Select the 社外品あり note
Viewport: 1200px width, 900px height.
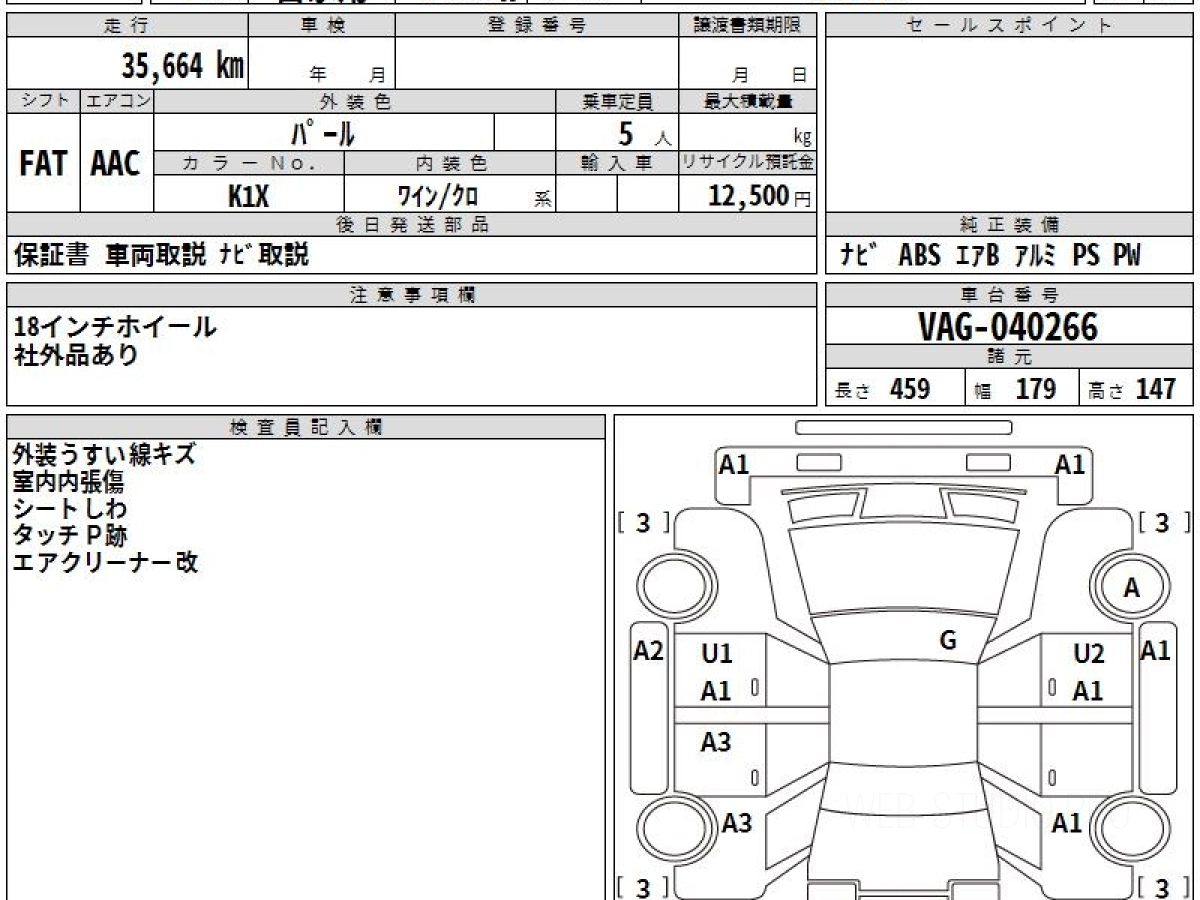coord(75,354)
